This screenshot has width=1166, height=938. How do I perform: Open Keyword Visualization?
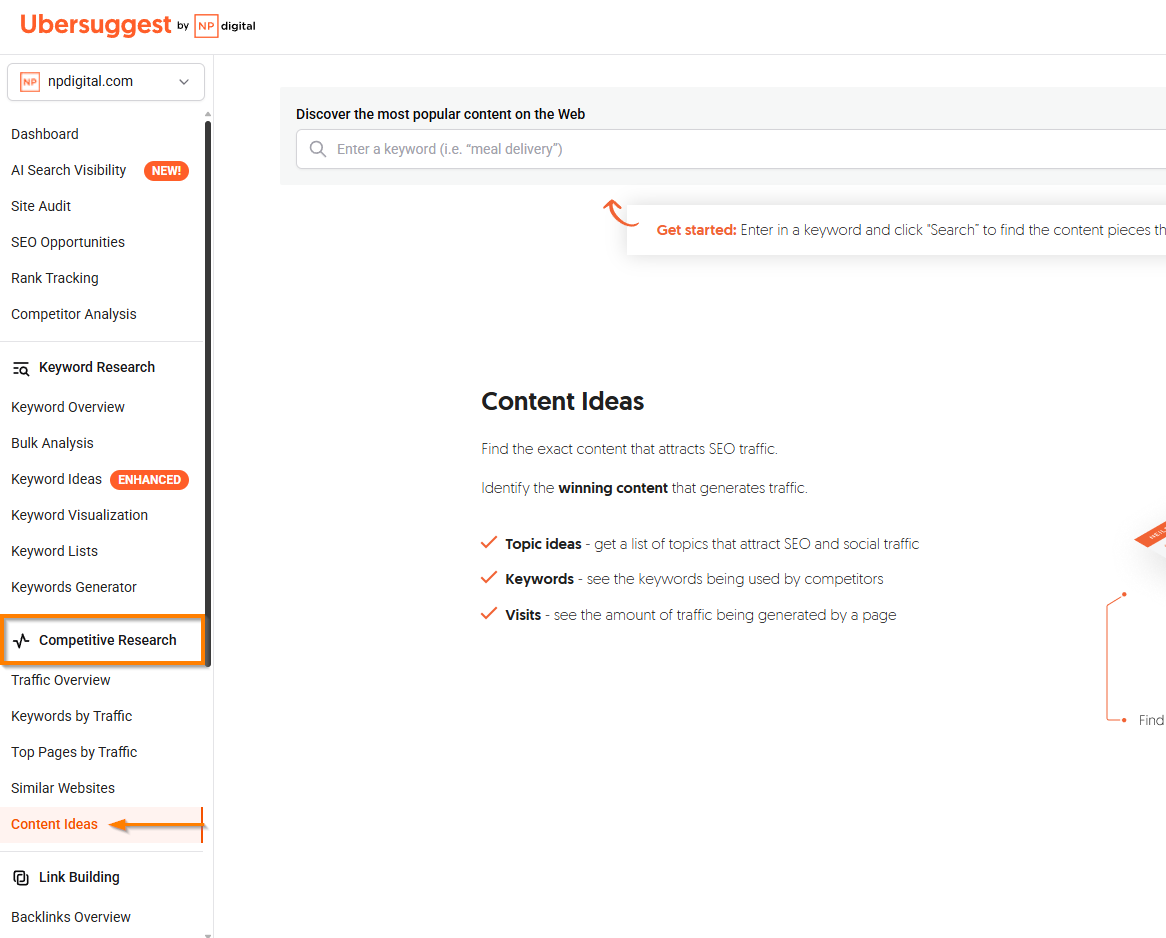[x=80, y=515]
